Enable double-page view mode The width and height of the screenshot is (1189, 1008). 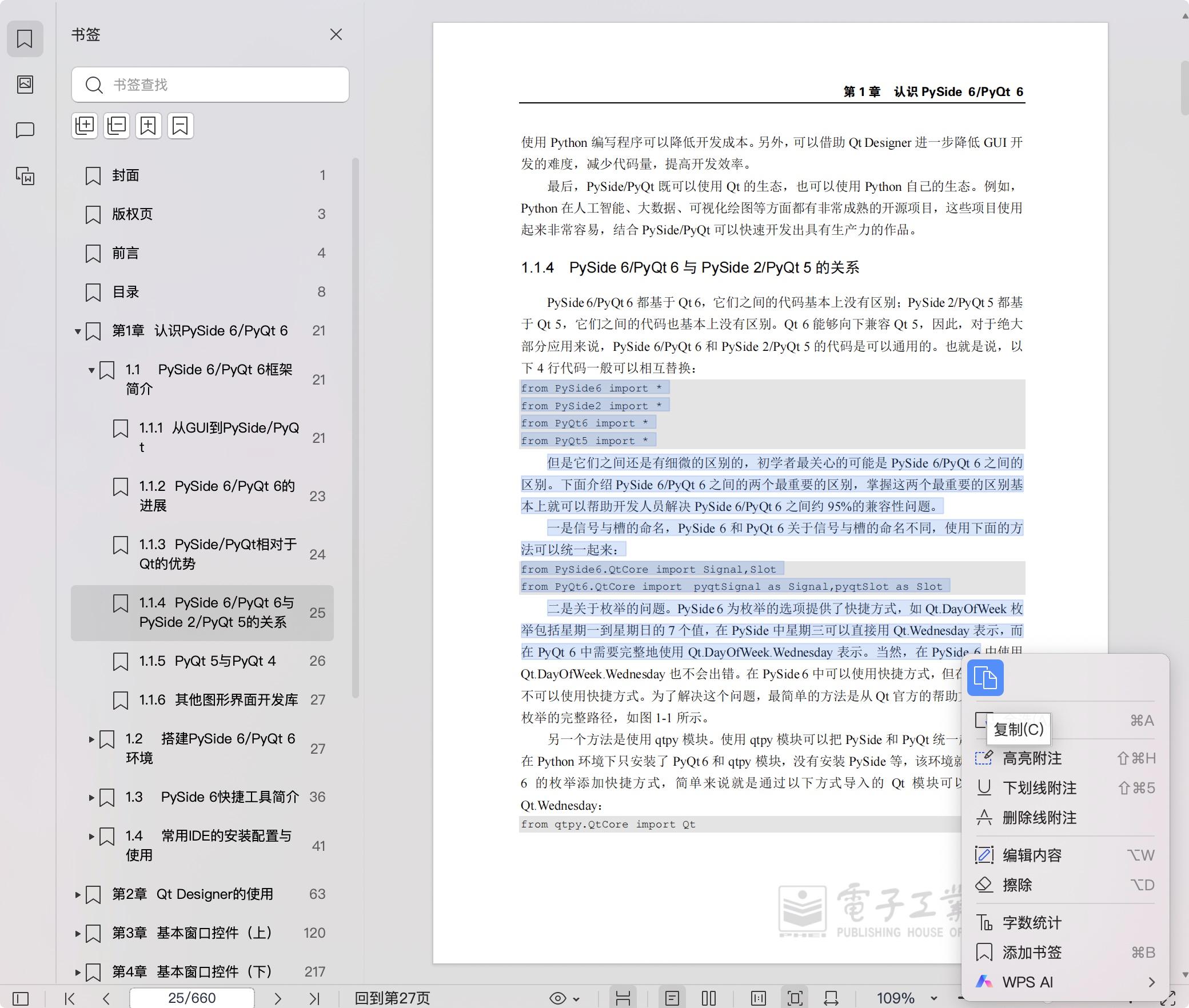[709, 998]
